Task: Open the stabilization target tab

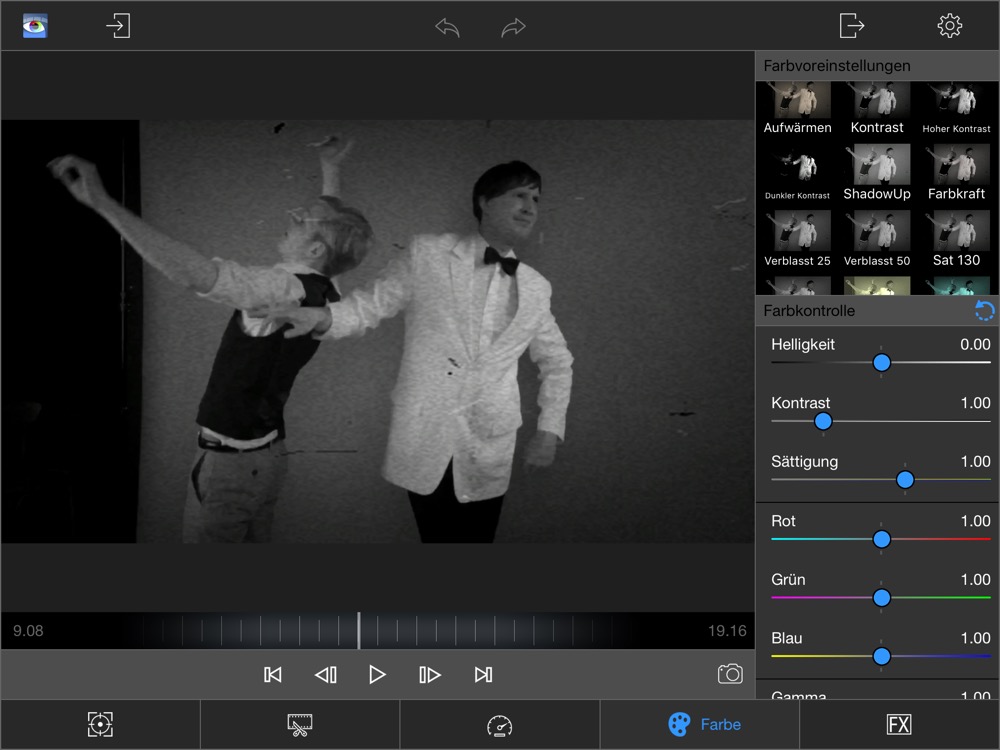Action: [100, 725]
